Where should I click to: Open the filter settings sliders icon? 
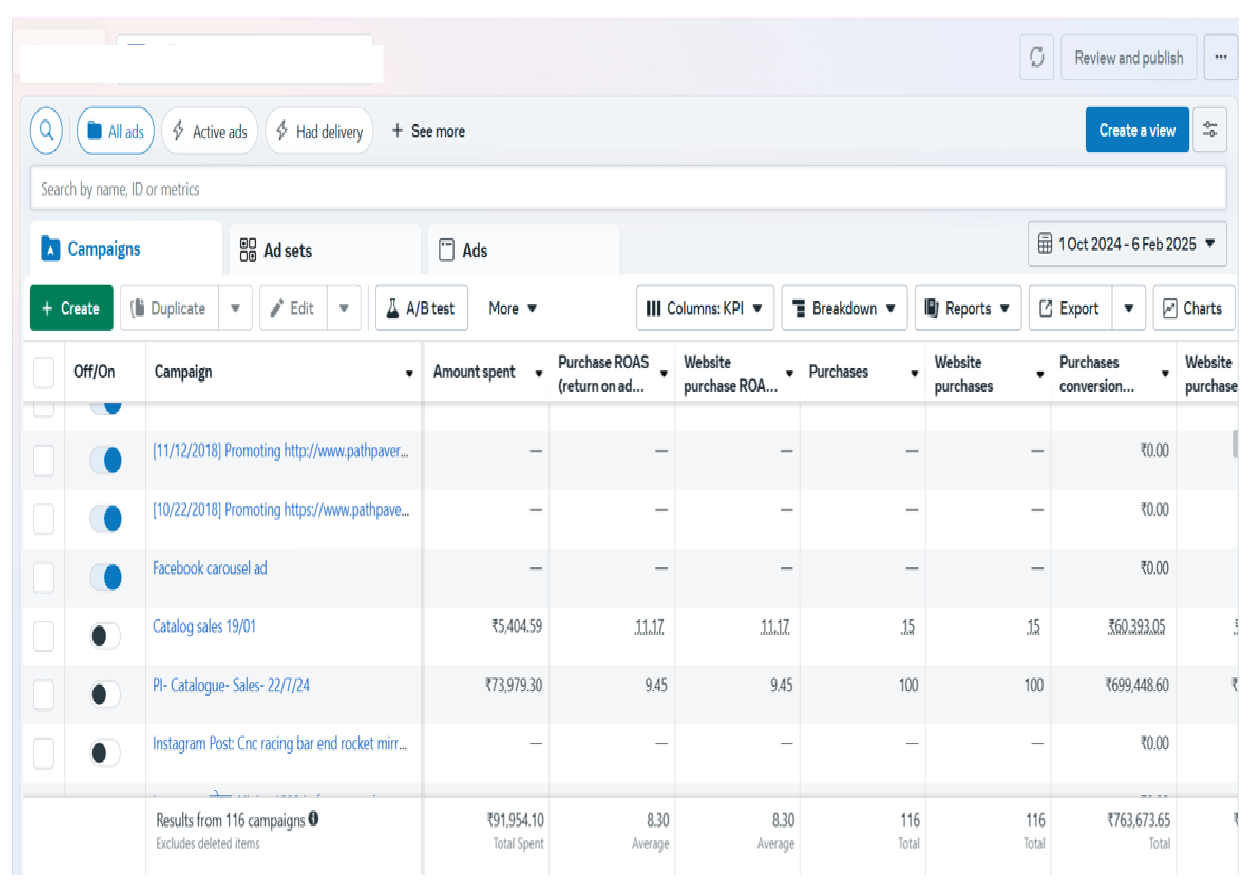(x=1211, y=130)
